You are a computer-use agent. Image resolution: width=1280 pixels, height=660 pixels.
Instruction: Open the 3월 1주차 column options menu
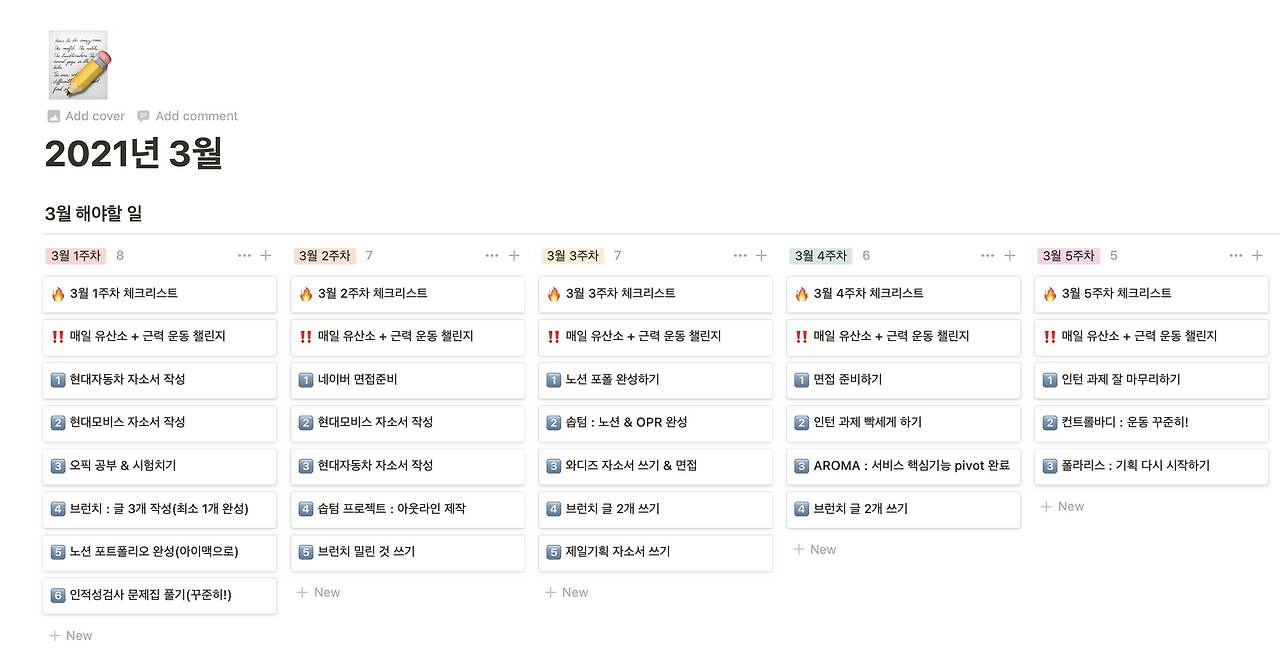click(245, 256)
